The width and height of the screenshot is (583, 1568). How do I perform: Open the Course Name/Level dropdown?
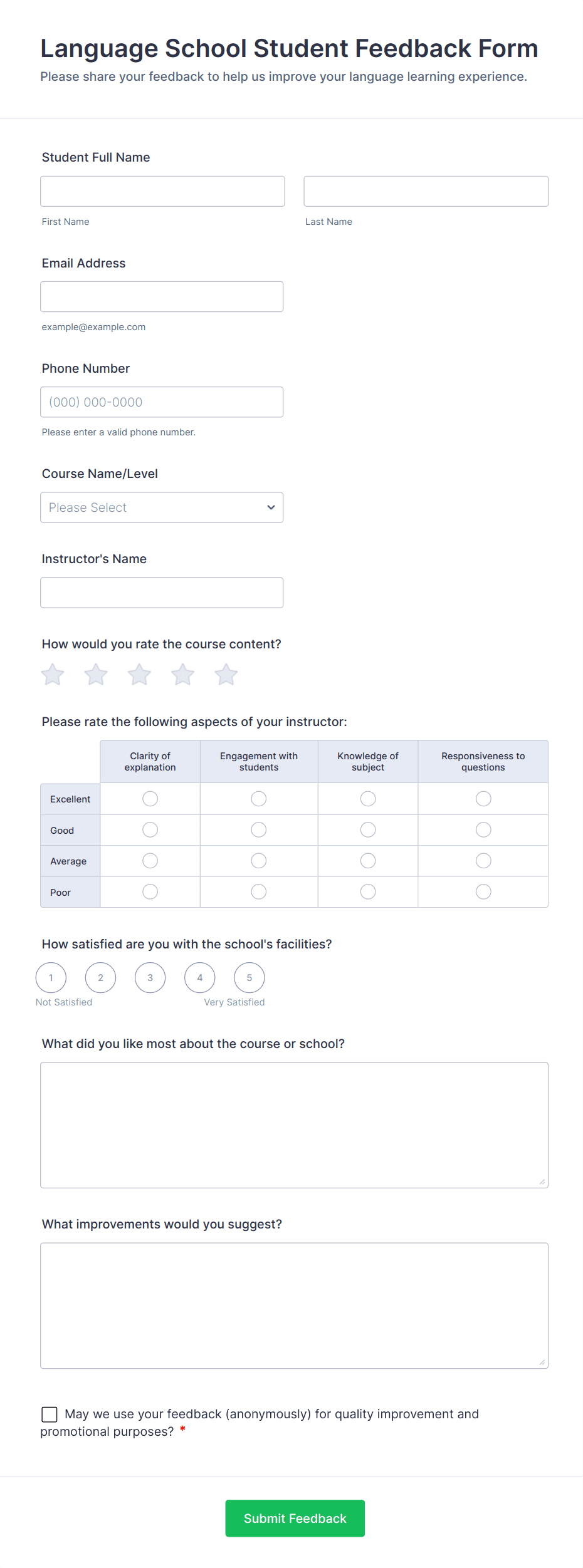point(161,507)
